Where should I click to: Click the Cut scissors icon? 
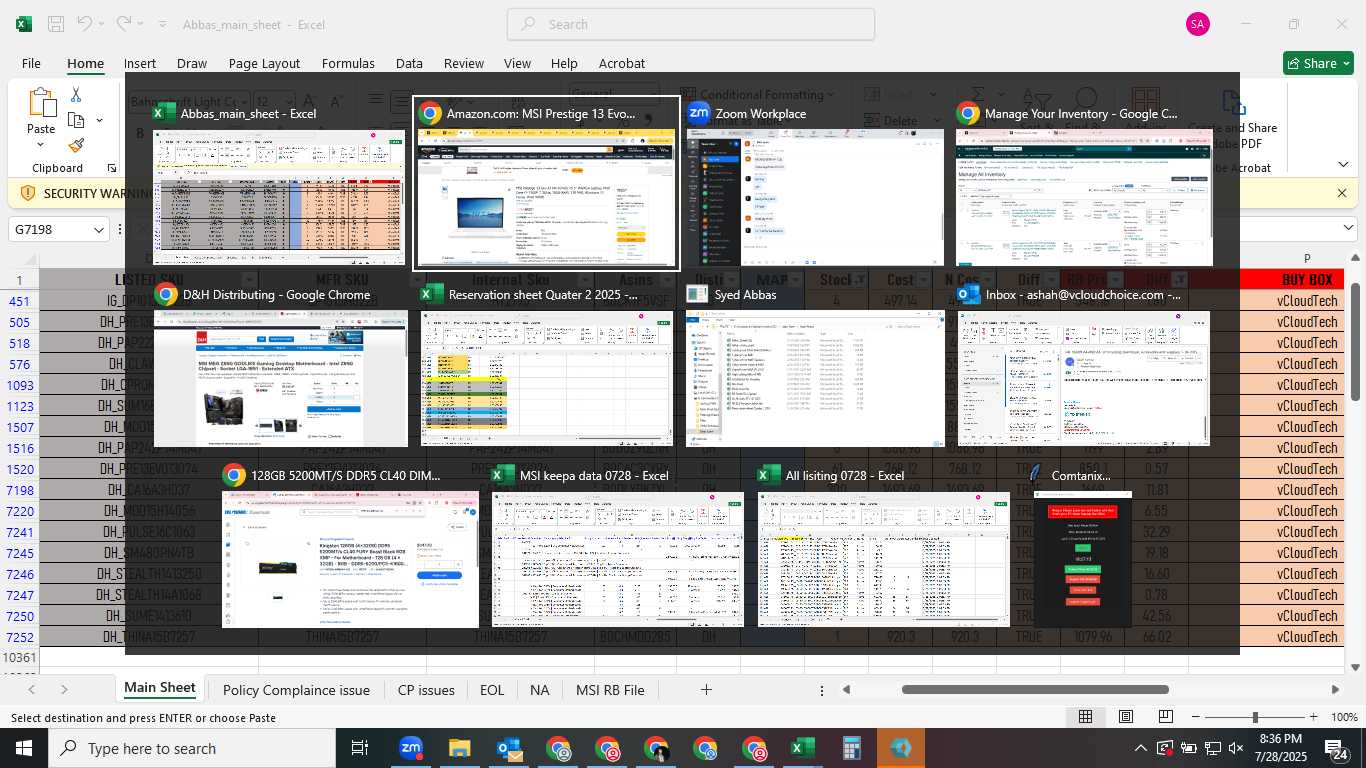(x=76, y=95)
